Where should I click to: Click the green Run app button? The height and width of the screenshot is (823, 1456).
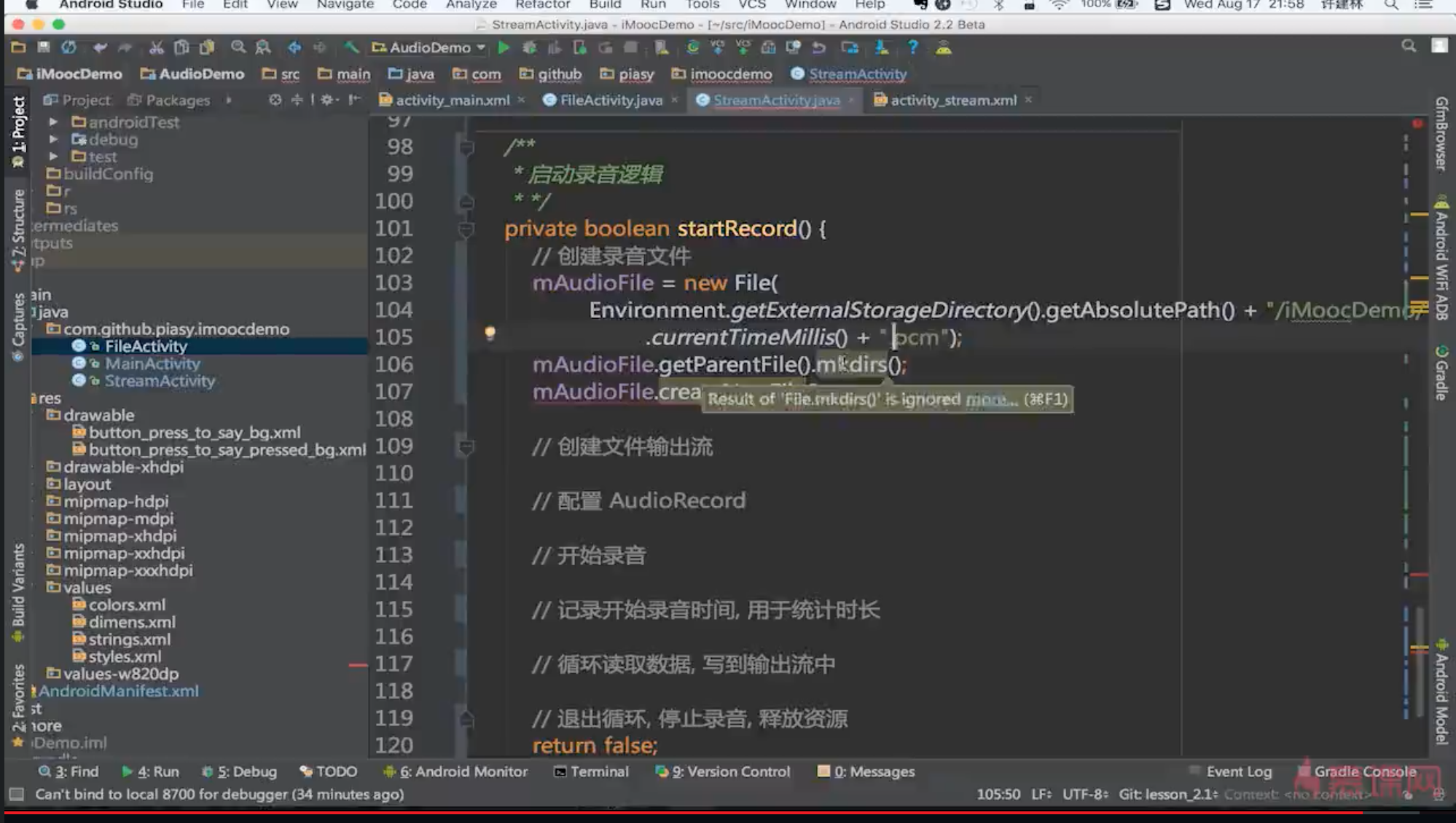[x=504, y=48]
